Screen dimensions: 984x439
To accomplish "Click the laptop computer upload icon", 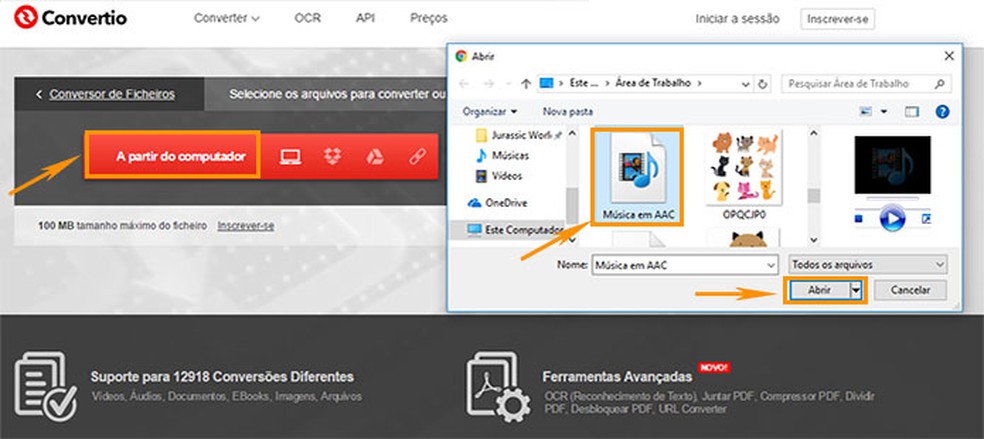I will coord(290,156).
